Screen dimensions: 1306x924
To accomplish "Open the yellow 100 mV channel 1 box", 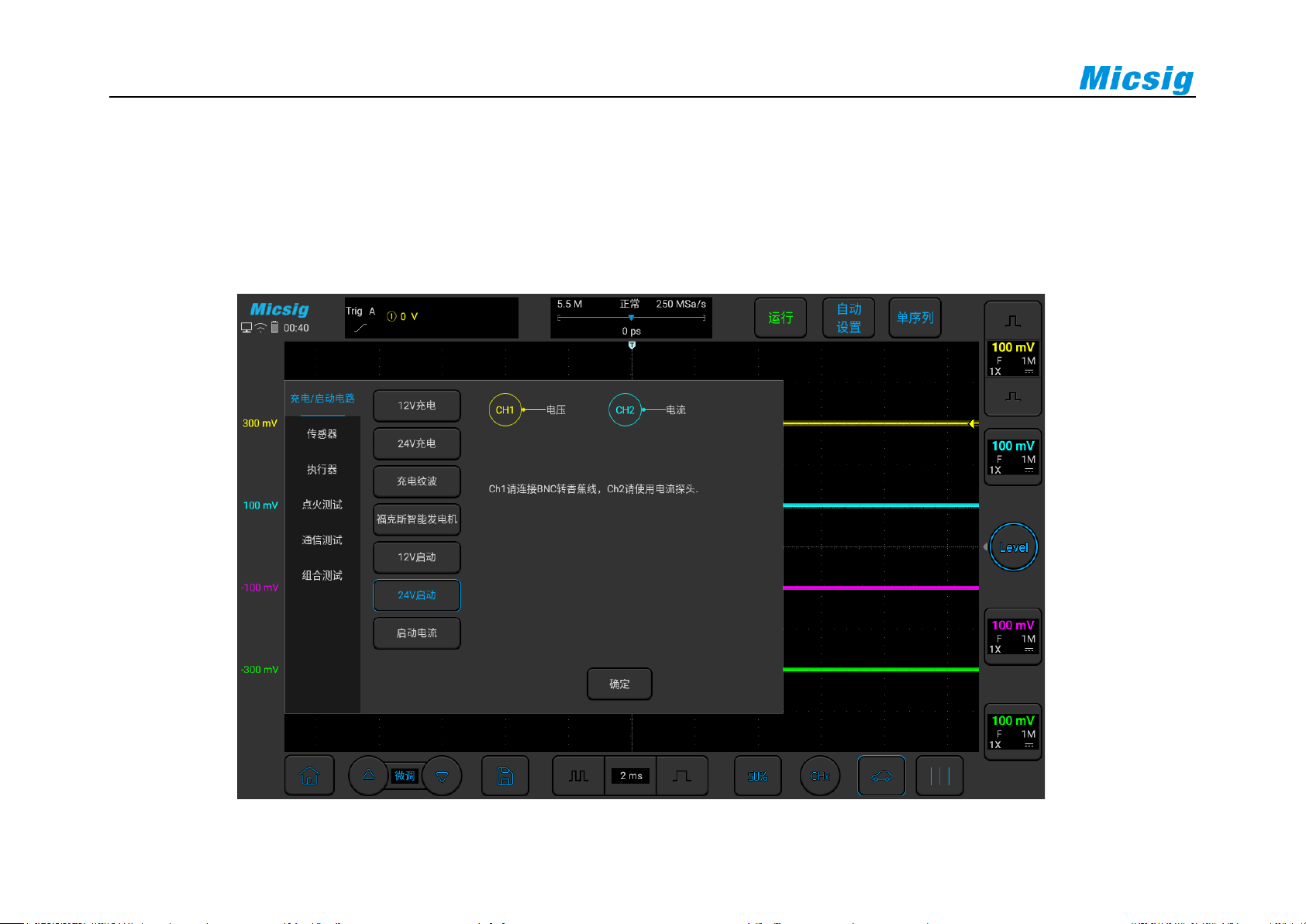I will 1012,358.
